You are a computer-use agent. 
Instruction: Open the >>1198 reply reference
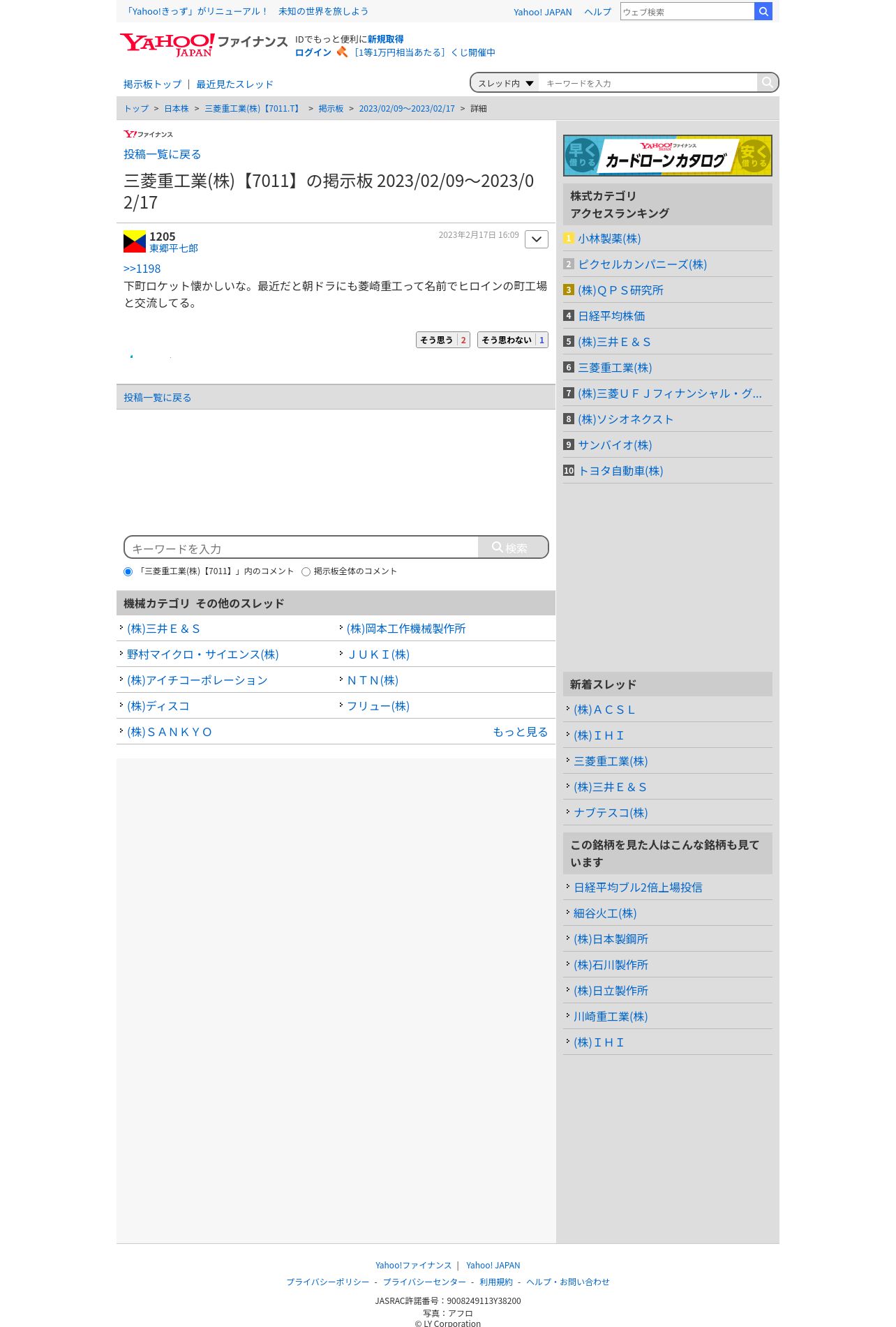tap(142, 269)
